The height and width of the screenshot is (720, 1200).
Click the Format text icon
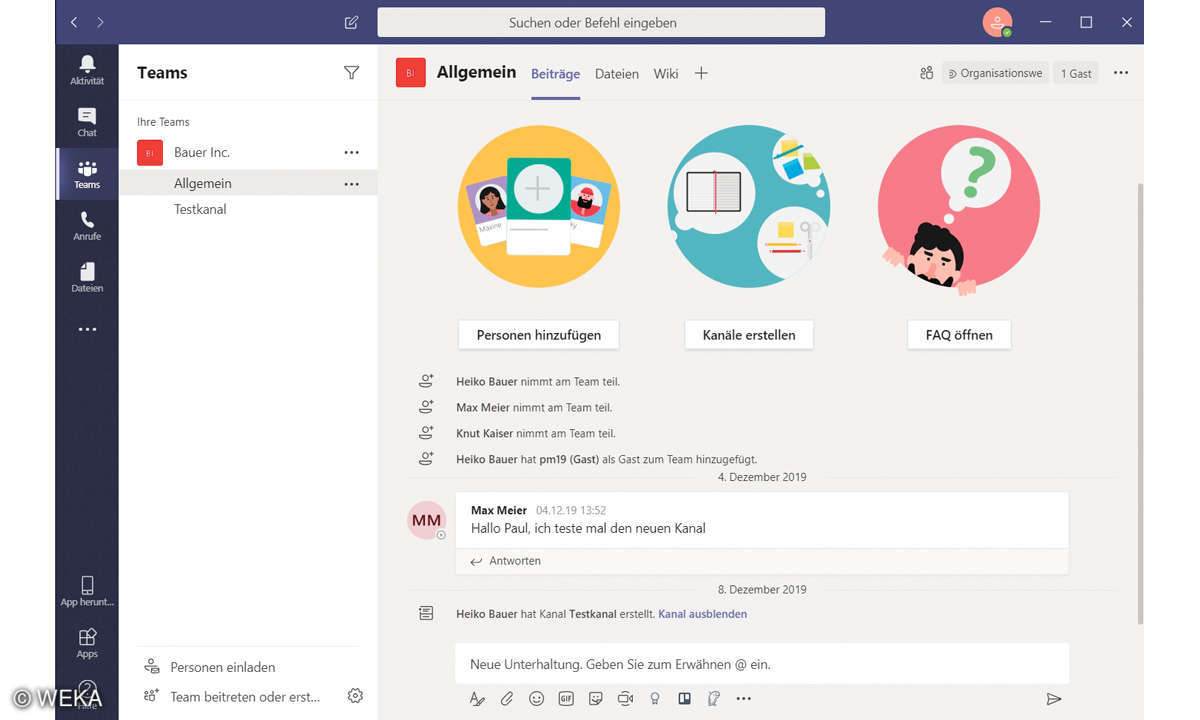coord(477,699)
